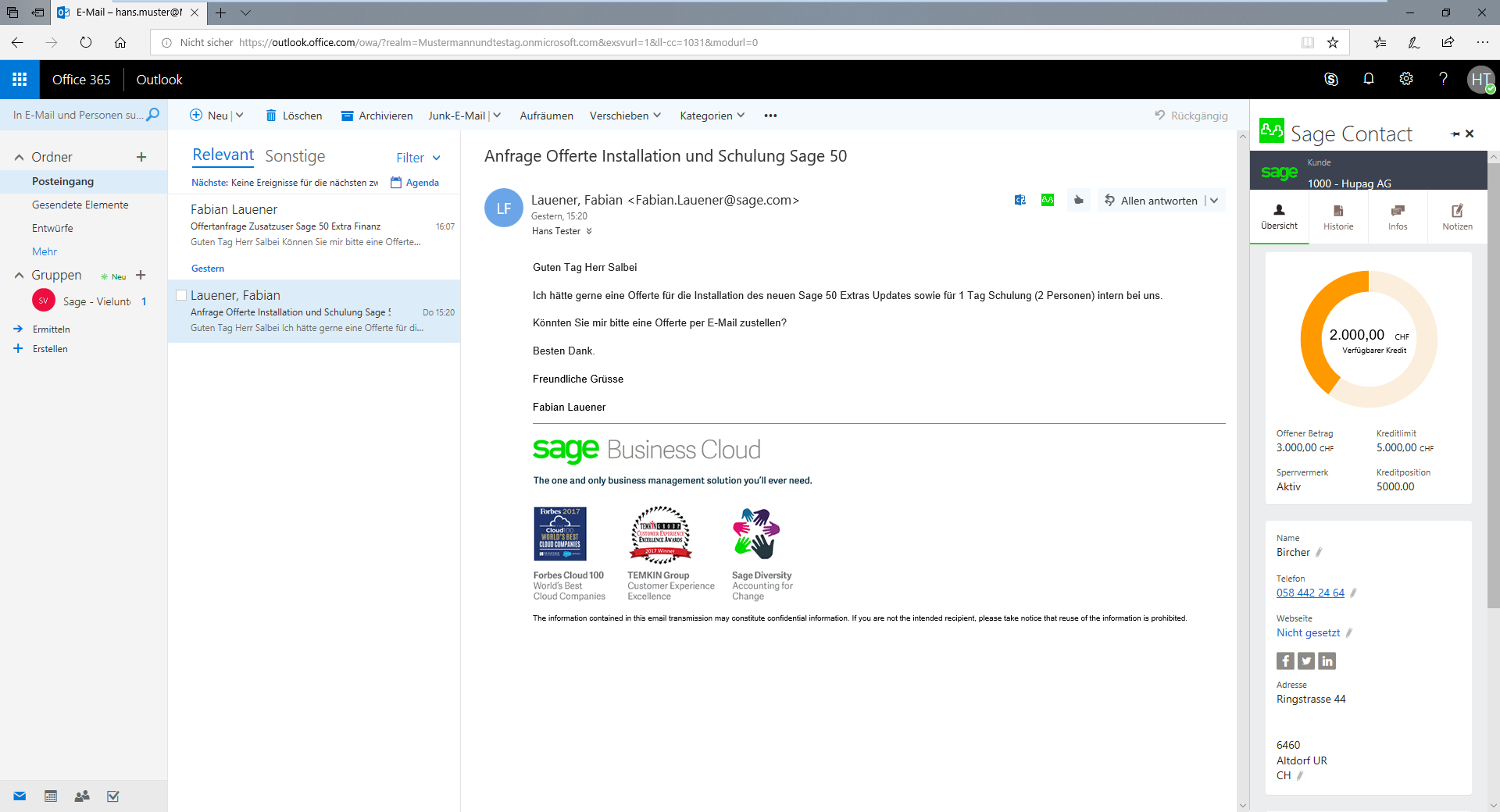Viewport: 1500px width, 812px height.
Task: Click the search mail and people field
Action: pyautogui.click(x=77, y=115)
